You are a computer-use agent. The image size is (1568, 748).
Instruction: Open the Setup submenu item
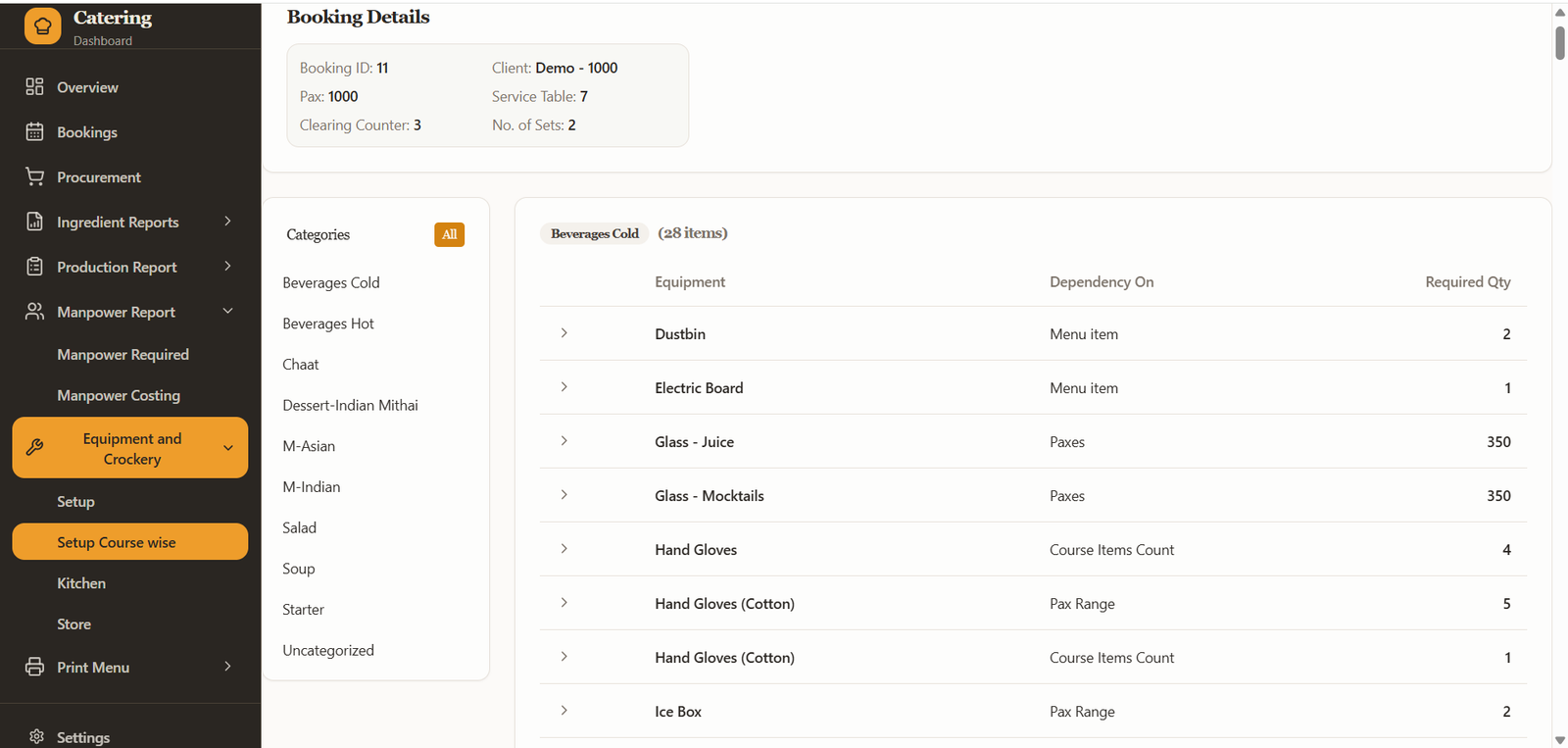(75, 501)
